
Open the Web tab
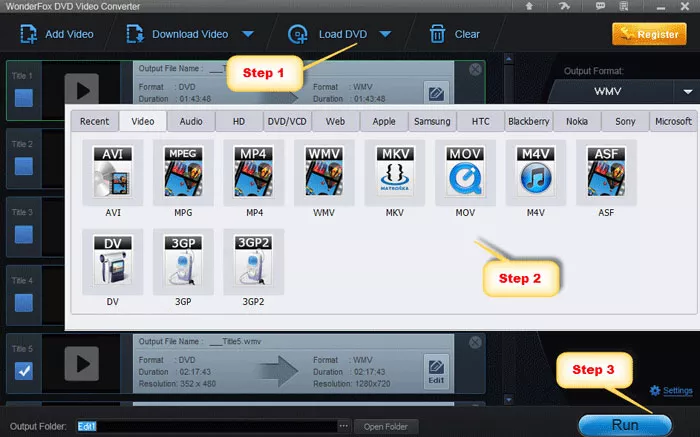(x=335, y=121)
